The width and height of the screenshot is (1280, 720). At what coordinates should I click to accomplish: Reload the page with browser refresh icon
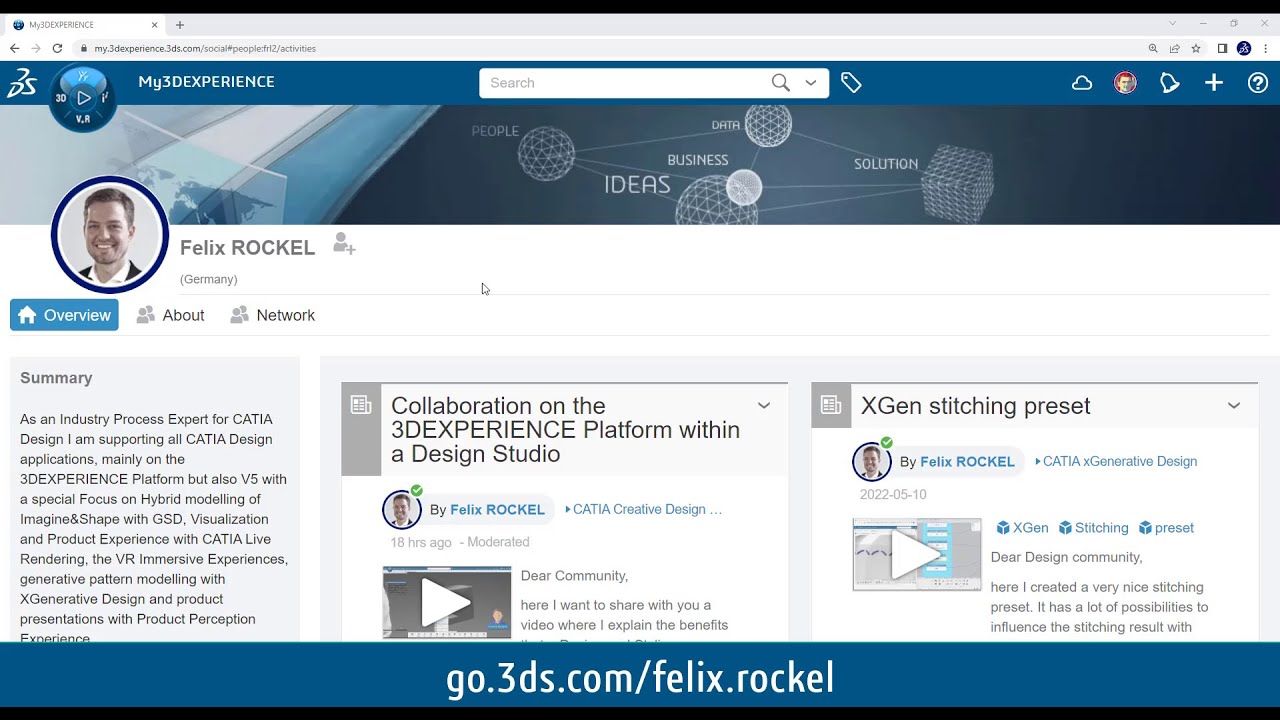[57, 48]
